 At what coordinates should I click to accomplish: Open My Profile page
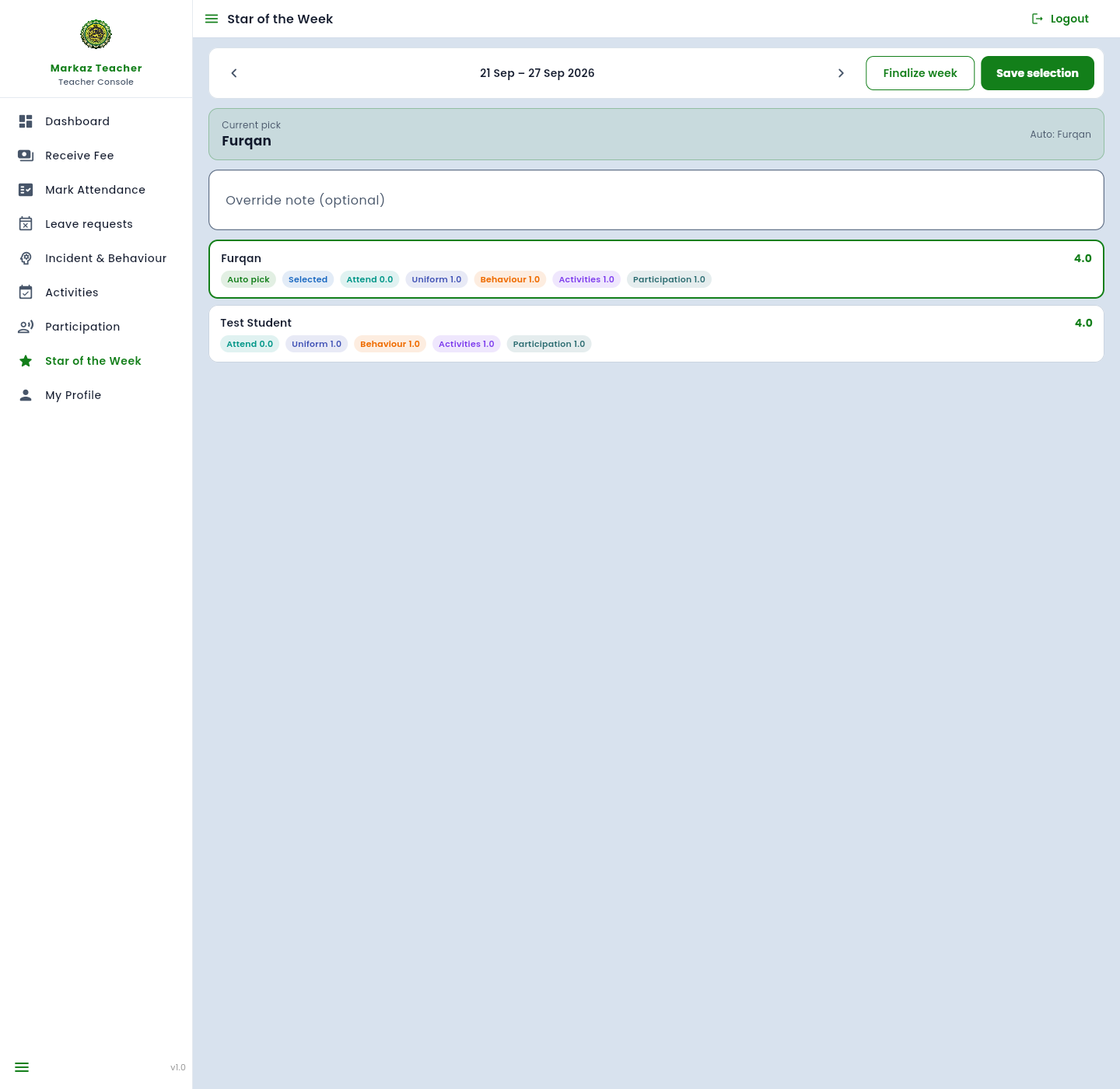[96, 395]
